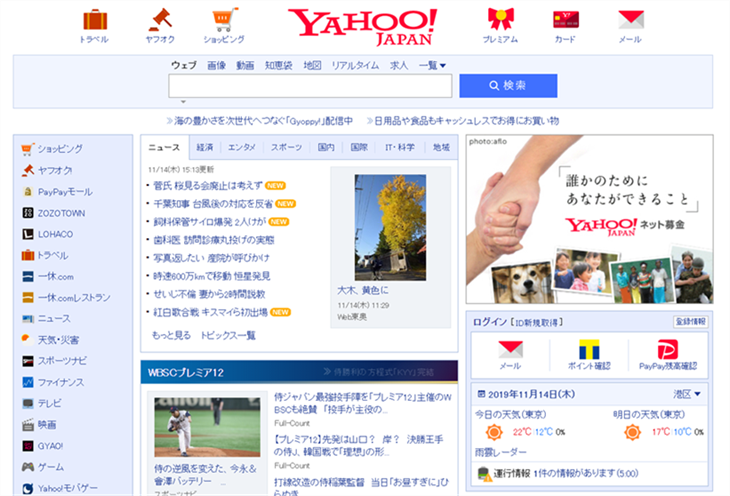730x496 pixels.
Task: Click the 登録情報 button
Action: click(691, 322)
